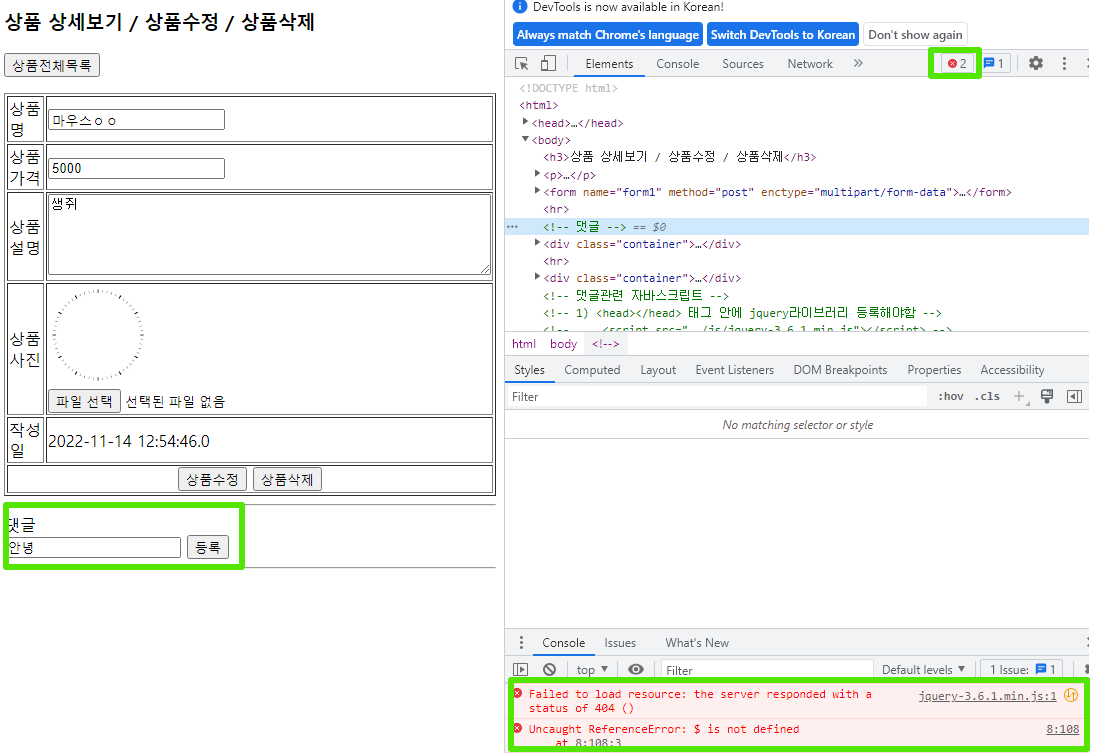Image resolution: width=1095 pixels, height=755 pixels.
Task: Toggle element rendering emulations paintbrush icon
Action: coord(1047,397)
